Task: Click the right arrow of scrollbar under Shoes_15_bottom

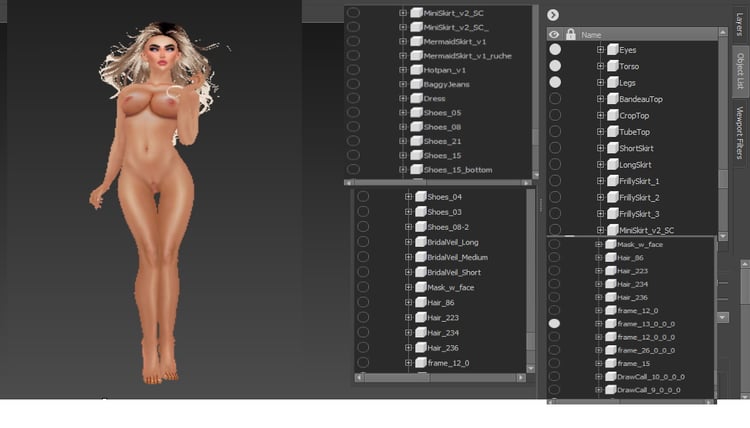Action: [526, 182]
